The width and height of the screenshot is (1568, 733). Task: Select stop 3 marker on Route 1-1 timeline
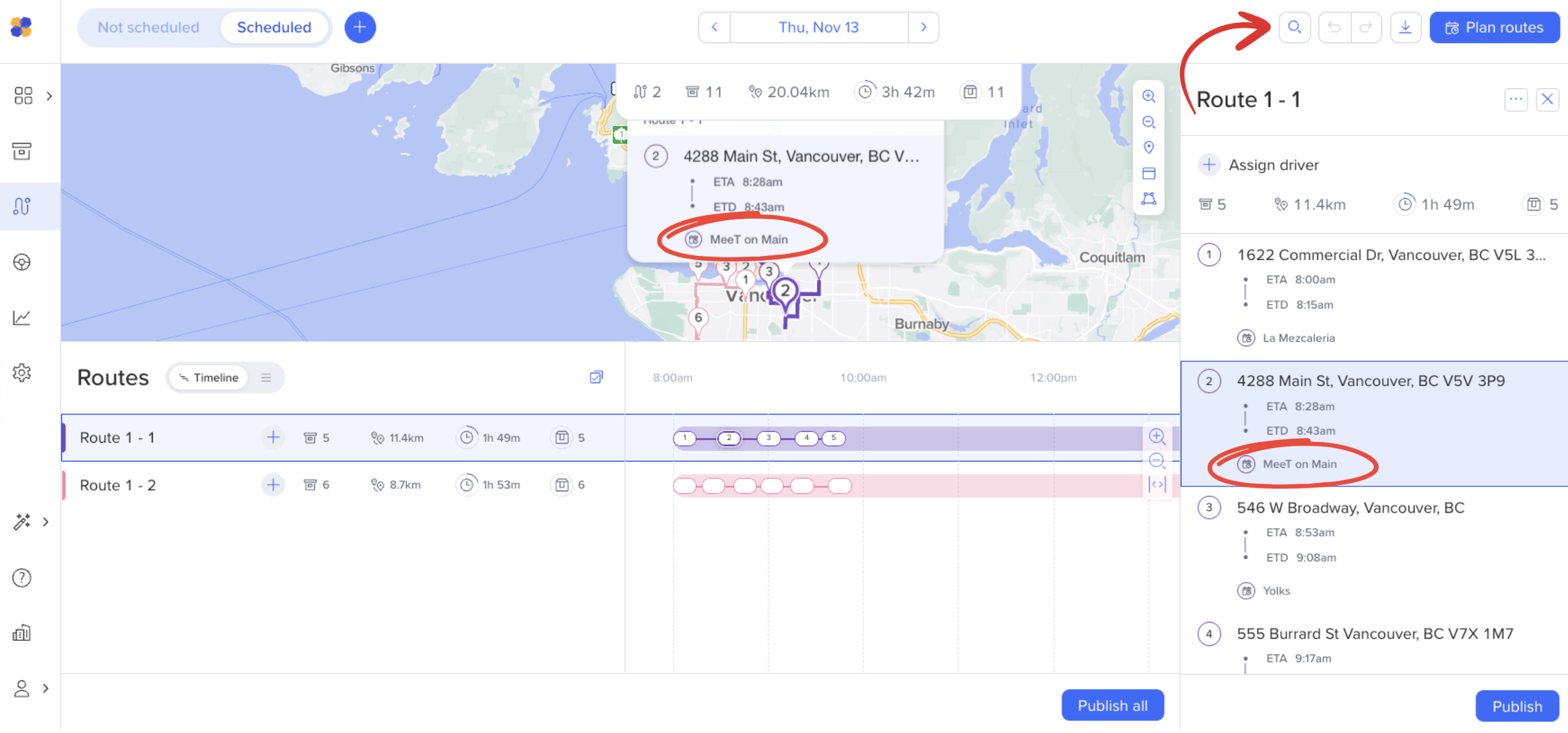tap(769, 438)
